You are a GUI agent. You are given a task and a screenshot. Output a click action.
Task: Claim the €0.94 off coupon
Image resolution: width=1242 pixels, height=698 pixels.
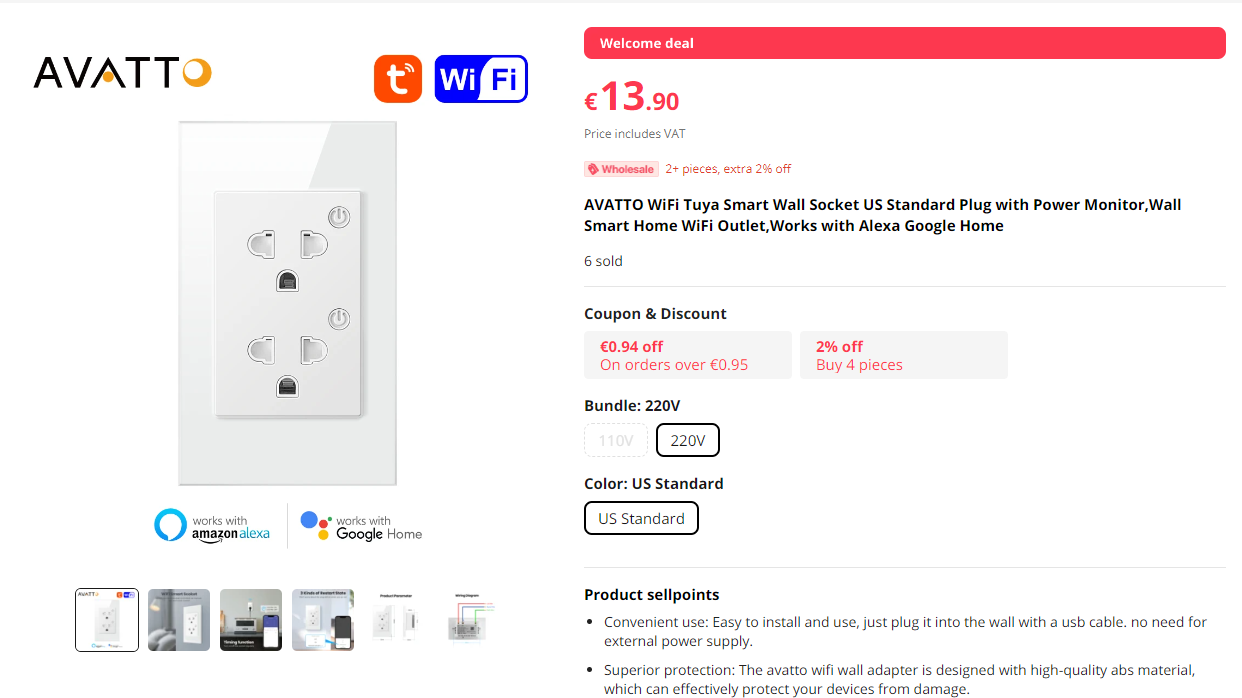coord(687,355)
